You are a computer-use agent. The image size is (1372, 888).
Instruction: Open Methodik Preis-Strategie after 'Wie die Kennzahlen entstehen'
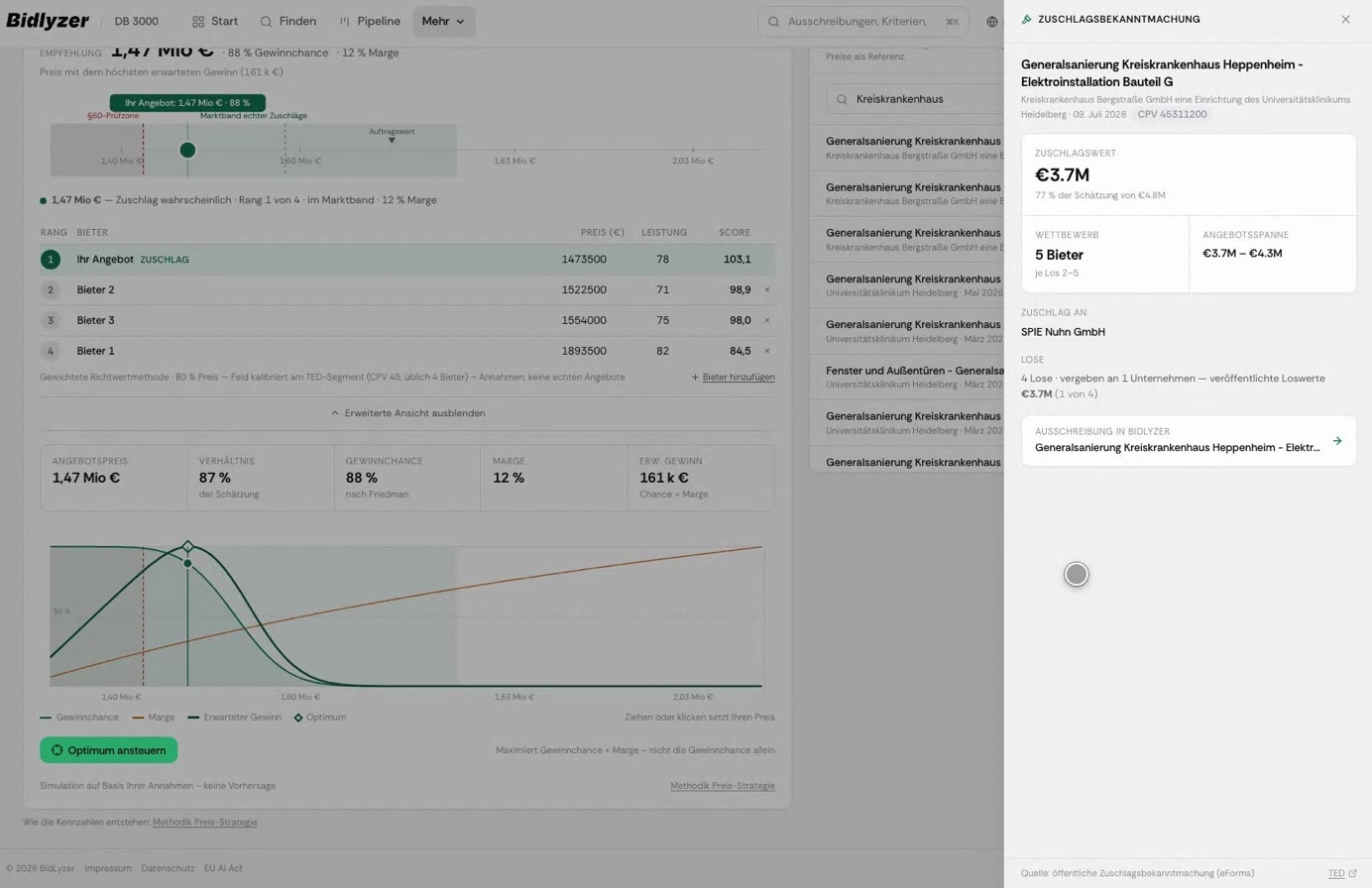204,822
